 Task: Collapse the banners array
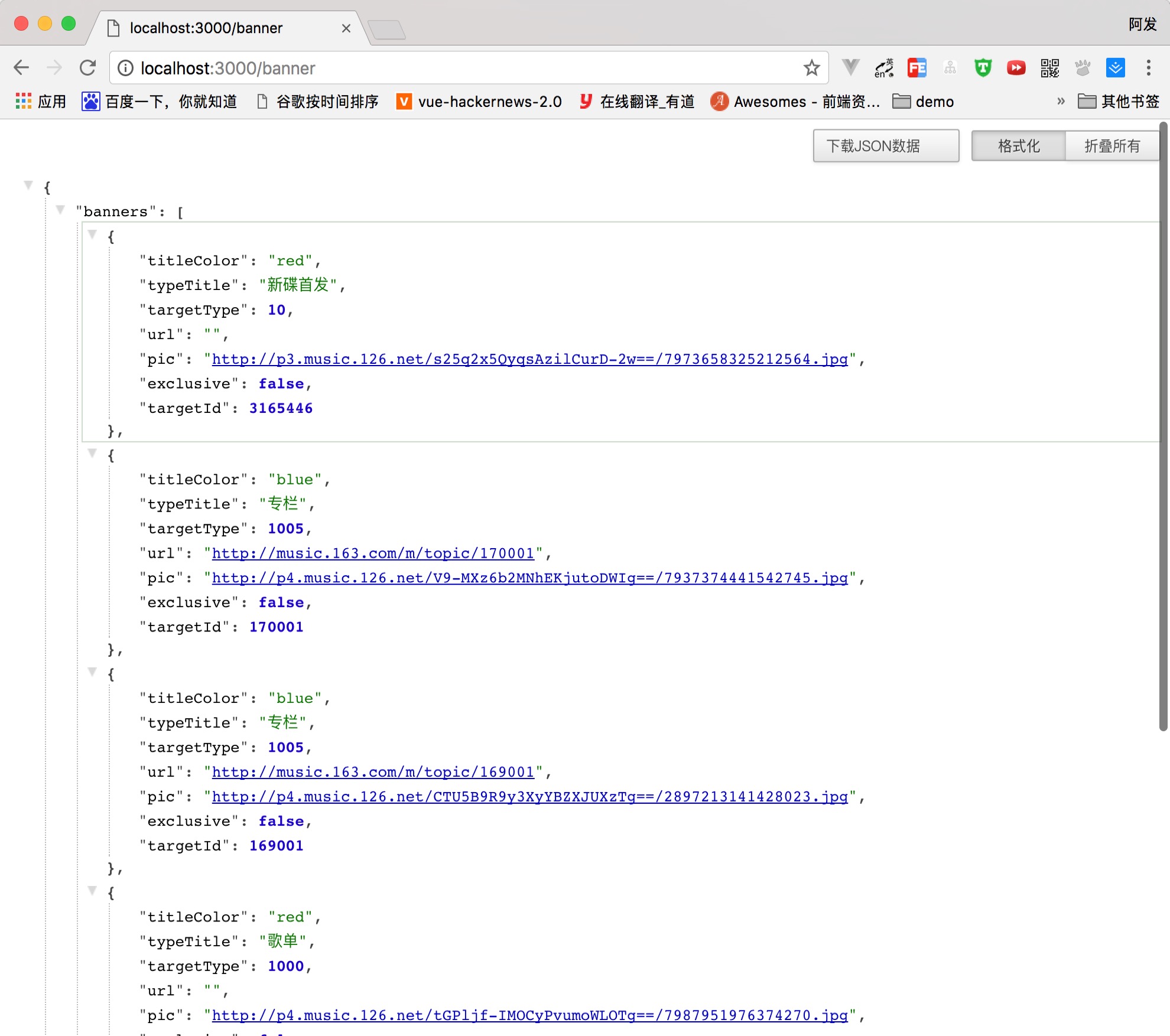[60, 210]
